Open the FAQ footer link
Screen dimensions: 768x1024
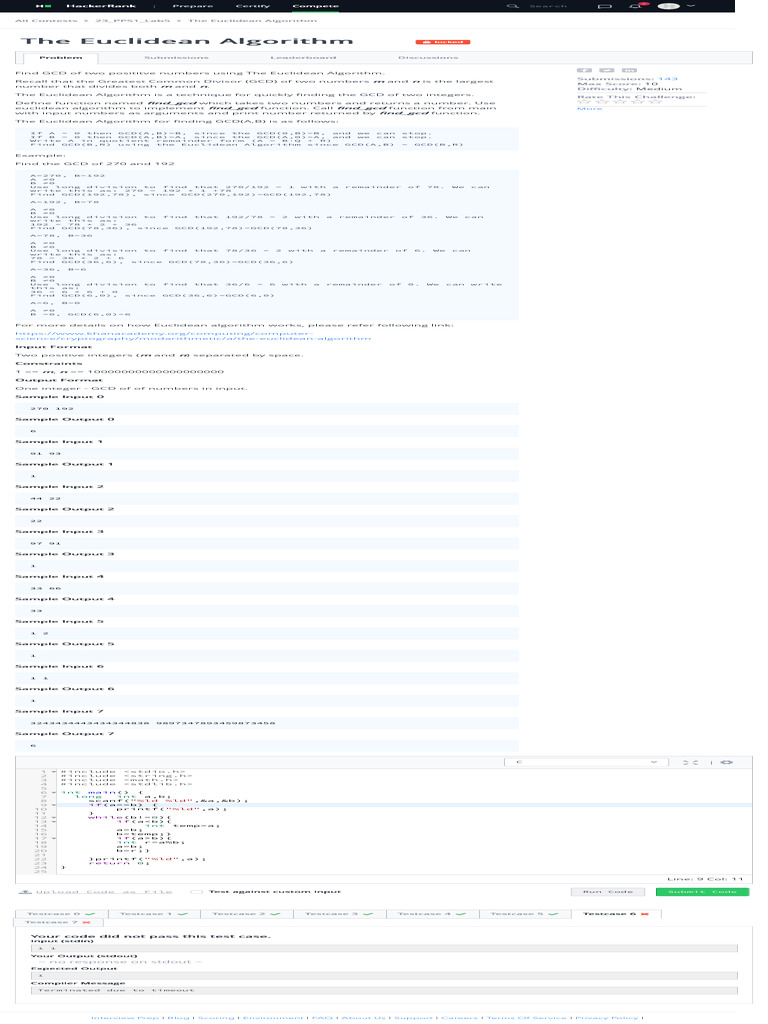click(322, 1017)
